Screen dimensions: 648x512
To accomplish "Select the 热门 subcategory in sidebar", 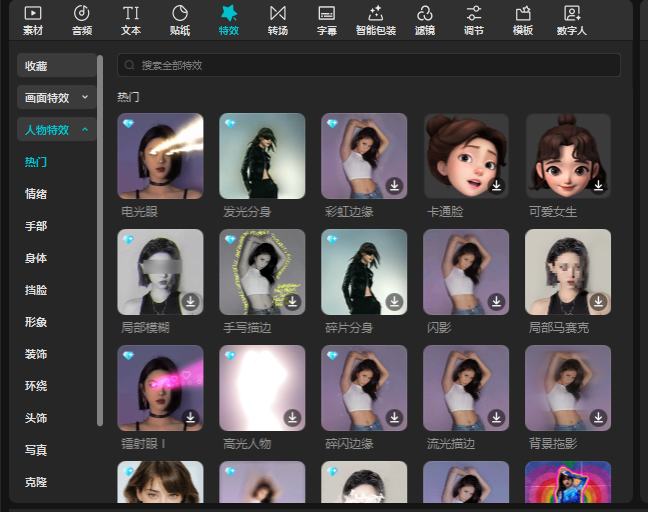I will (x=36, y=162).
